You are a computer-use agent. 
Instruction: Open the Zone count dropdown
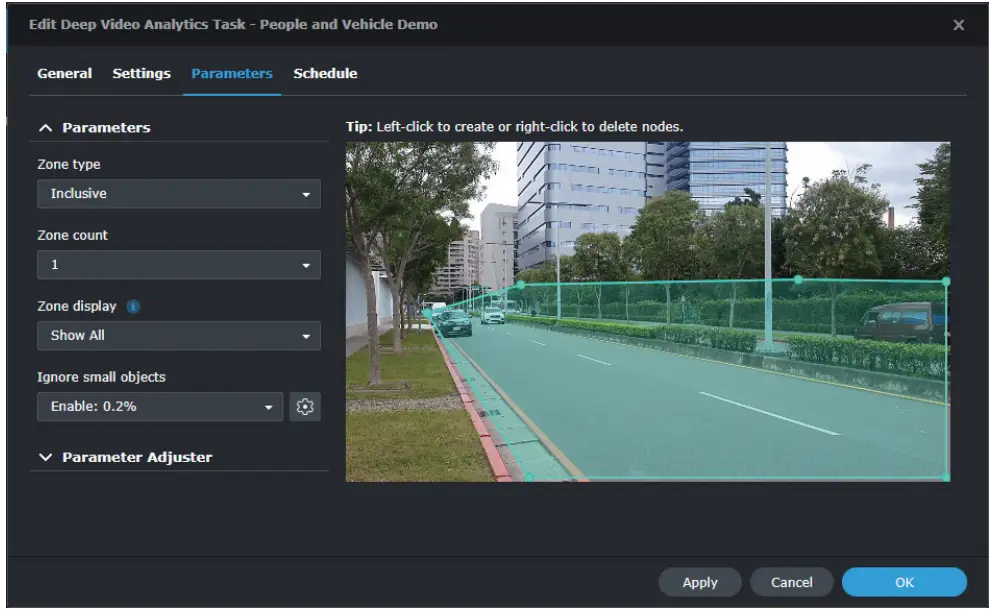179,264
